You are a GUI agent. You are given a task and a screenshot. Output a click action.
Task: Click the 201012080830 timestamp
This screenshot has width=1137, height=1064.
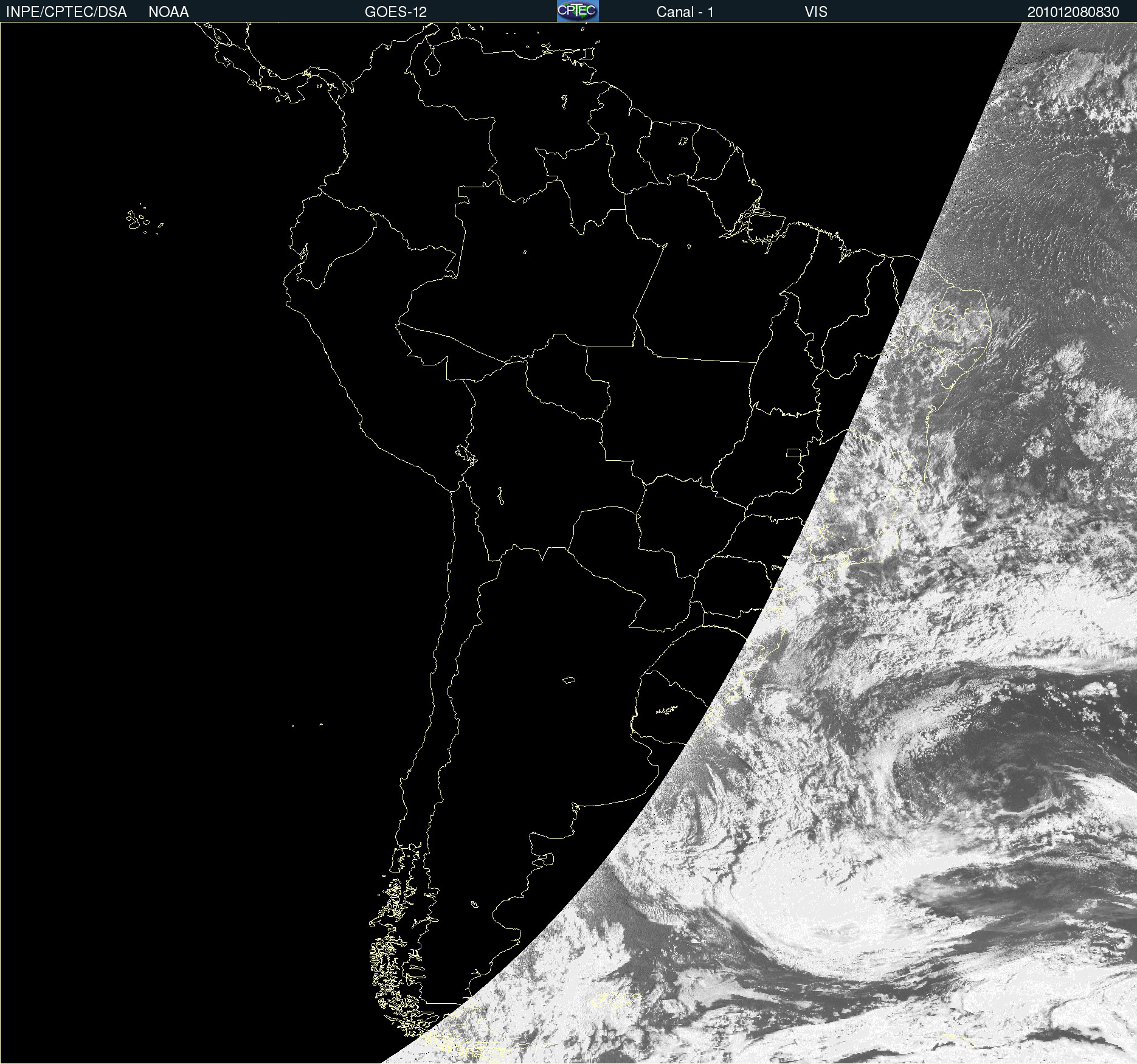(1073, 12)
